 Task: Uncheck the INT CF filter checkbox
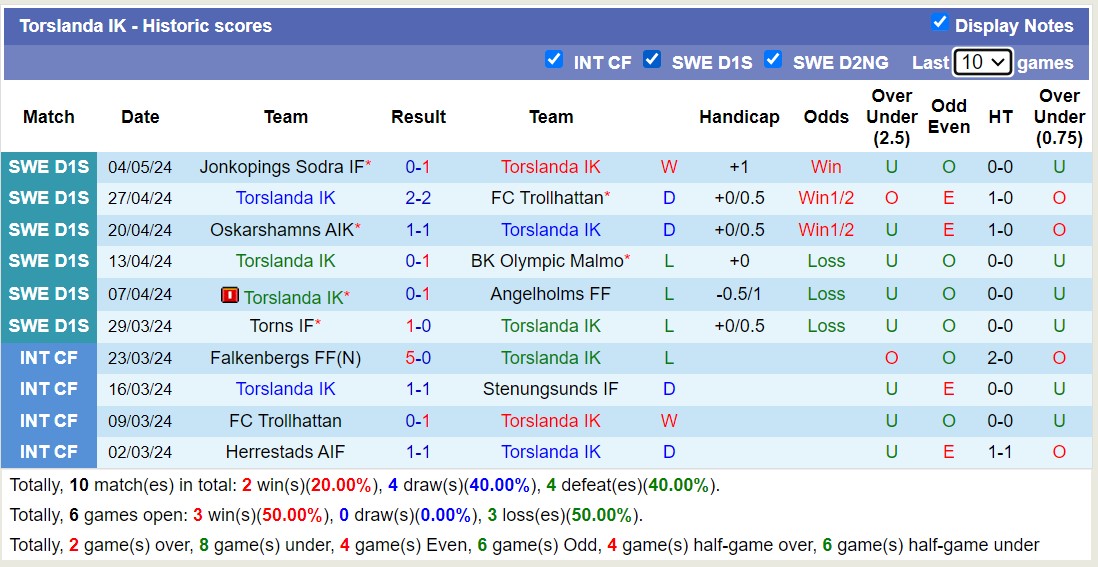553,60
